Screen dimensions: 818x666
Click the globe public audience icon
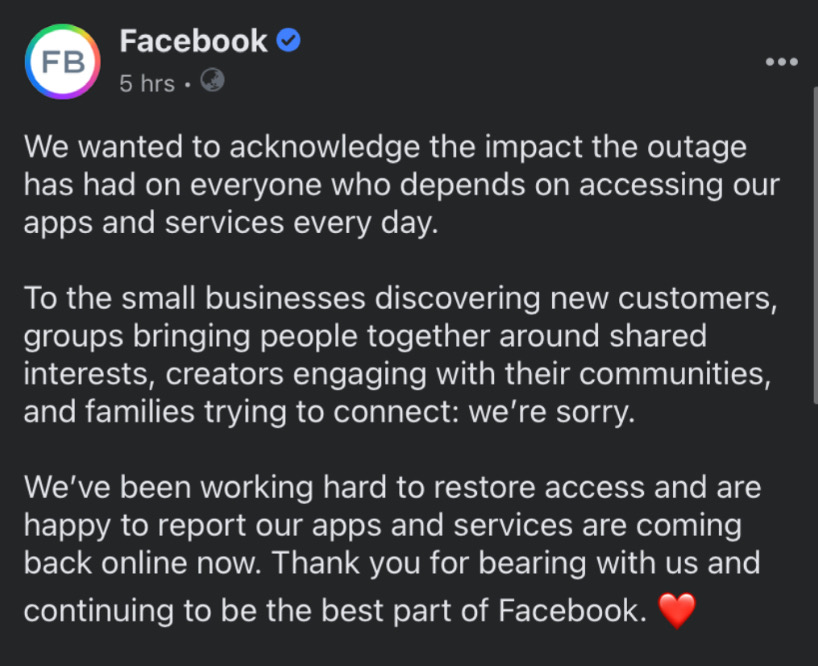click(x=212, y=80)
